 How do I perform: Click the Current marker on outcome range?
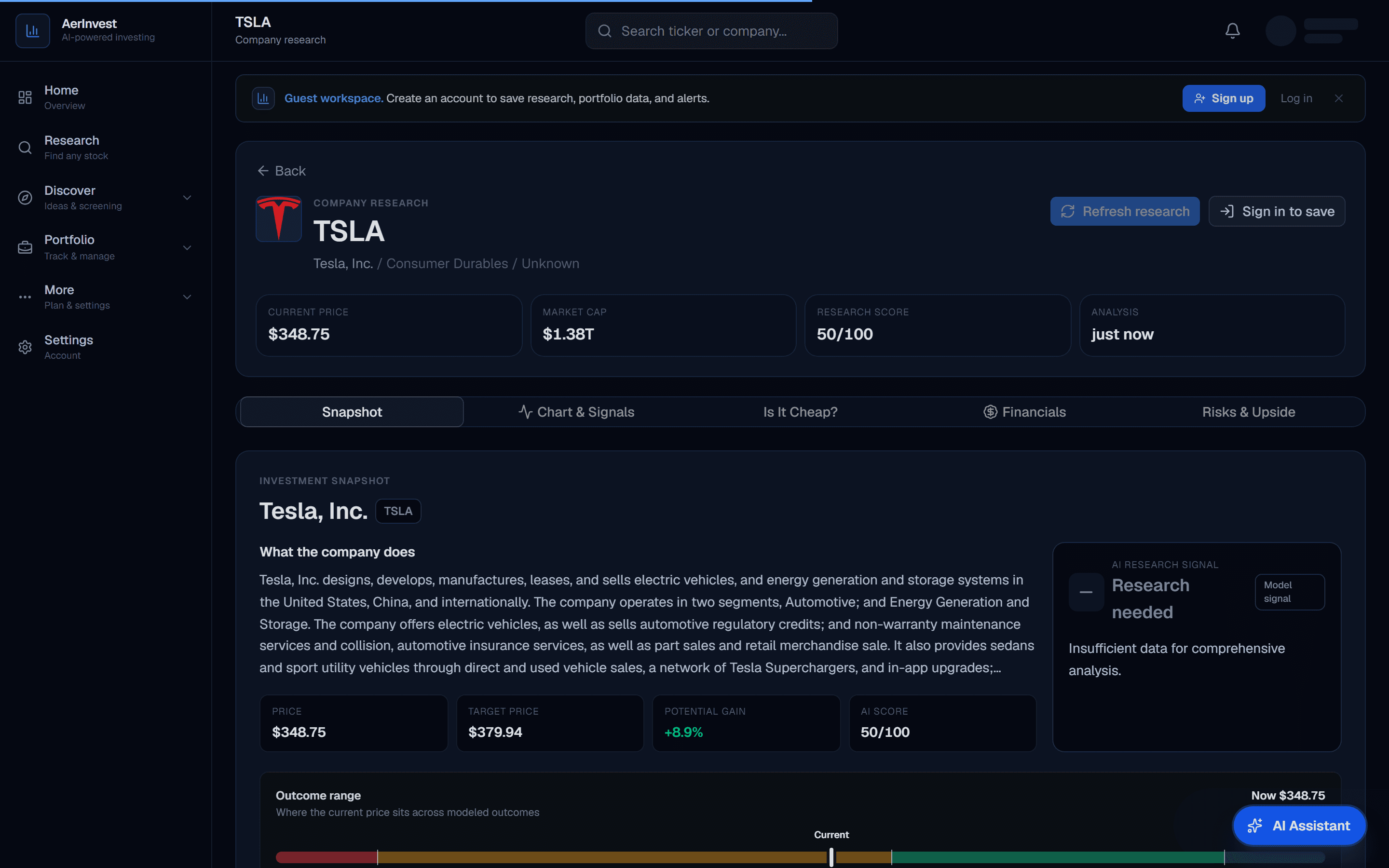point(831,856)
